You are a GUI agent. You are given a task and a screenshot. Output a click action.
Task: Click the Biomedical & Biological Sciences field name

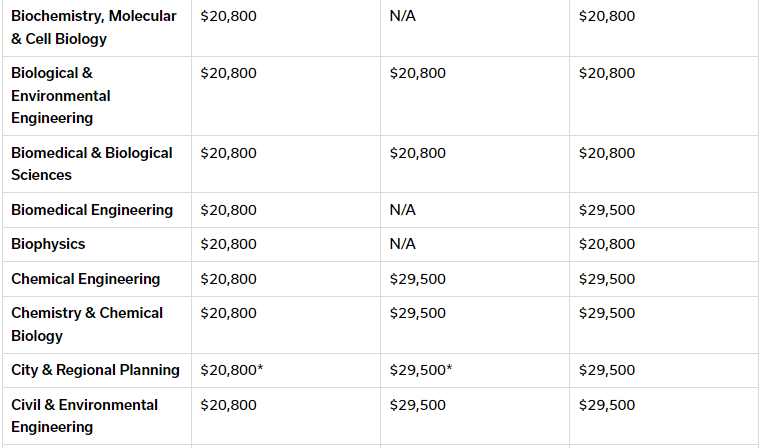coord(92,164)
